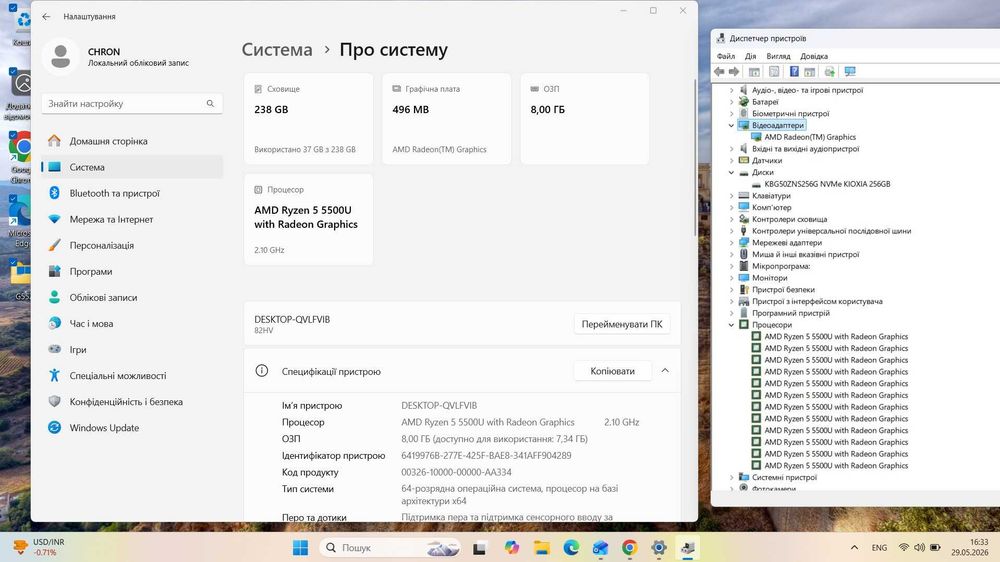Go back with the Settings back arrow
Viewport: 1000px width, 562px height.
click(46, 17)
